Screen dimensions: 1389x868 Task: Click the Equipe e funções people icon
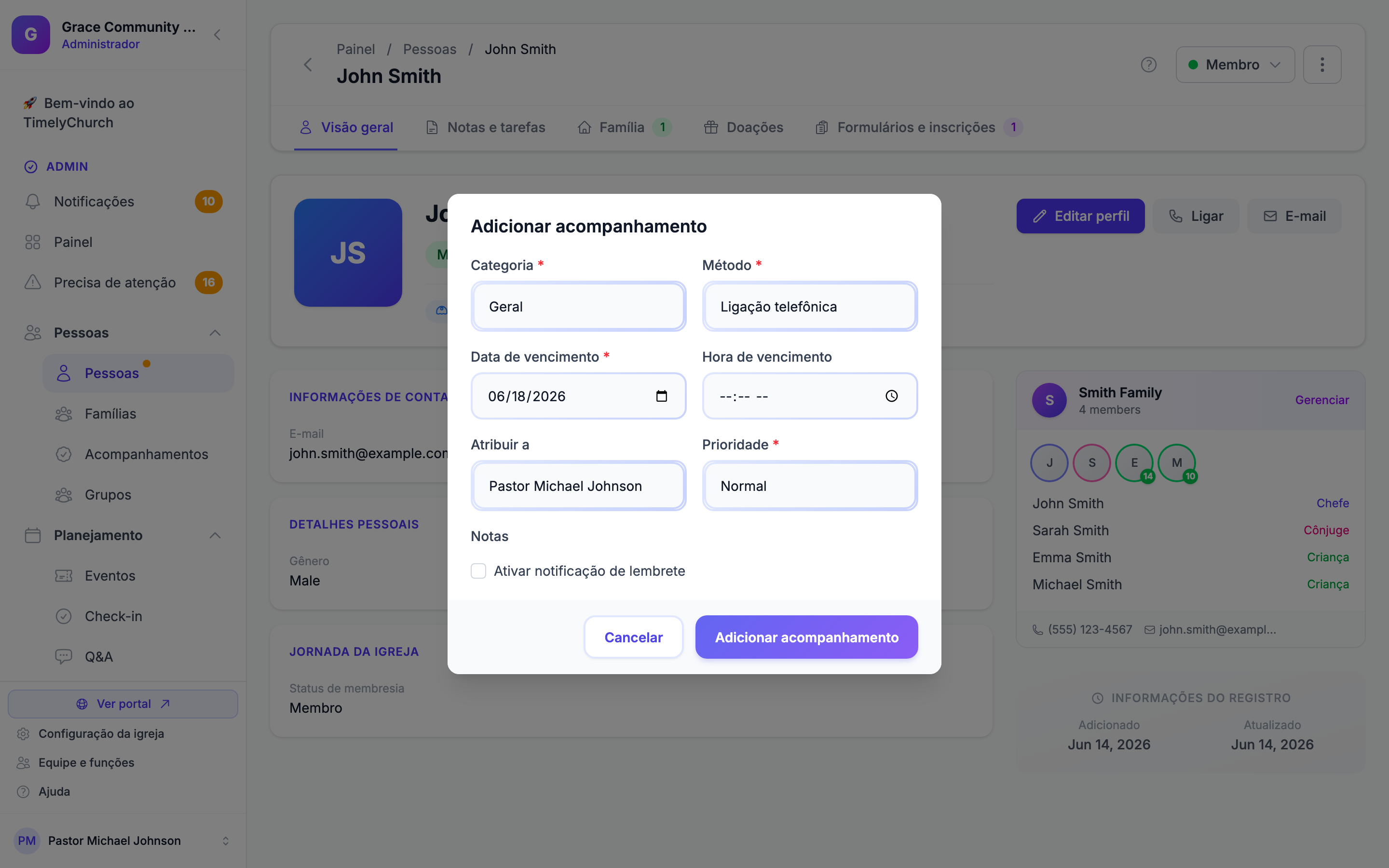point(23,762)
